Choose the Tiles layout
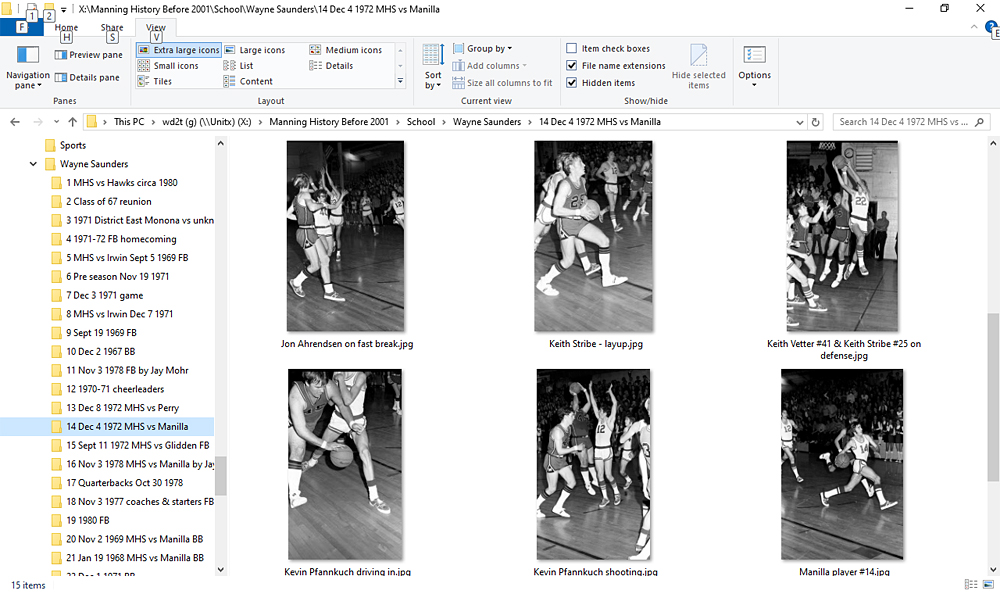Image resolution: width=1000 pixels, height=594 pixels. [155, 82]
